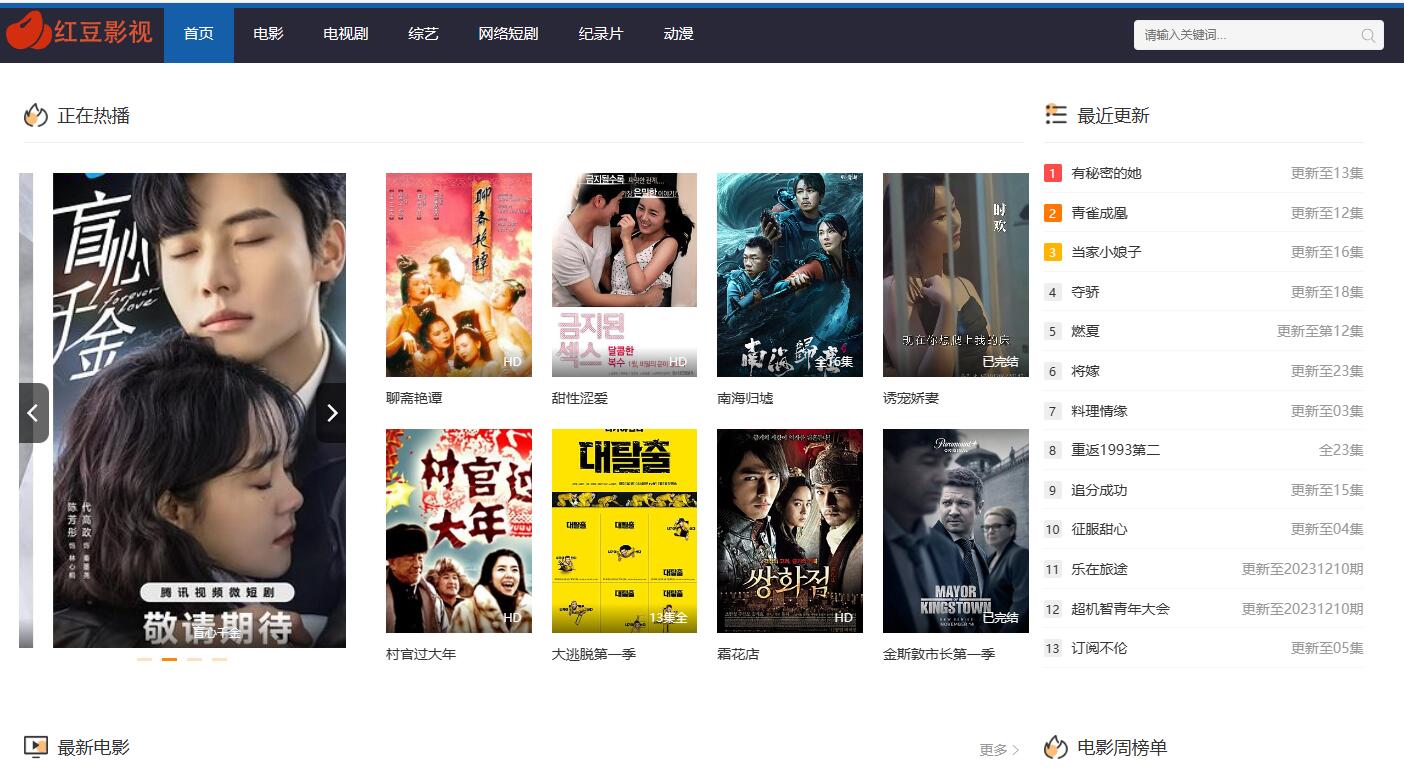Open 当家小娘子 in recent updates

(1106, 252)
